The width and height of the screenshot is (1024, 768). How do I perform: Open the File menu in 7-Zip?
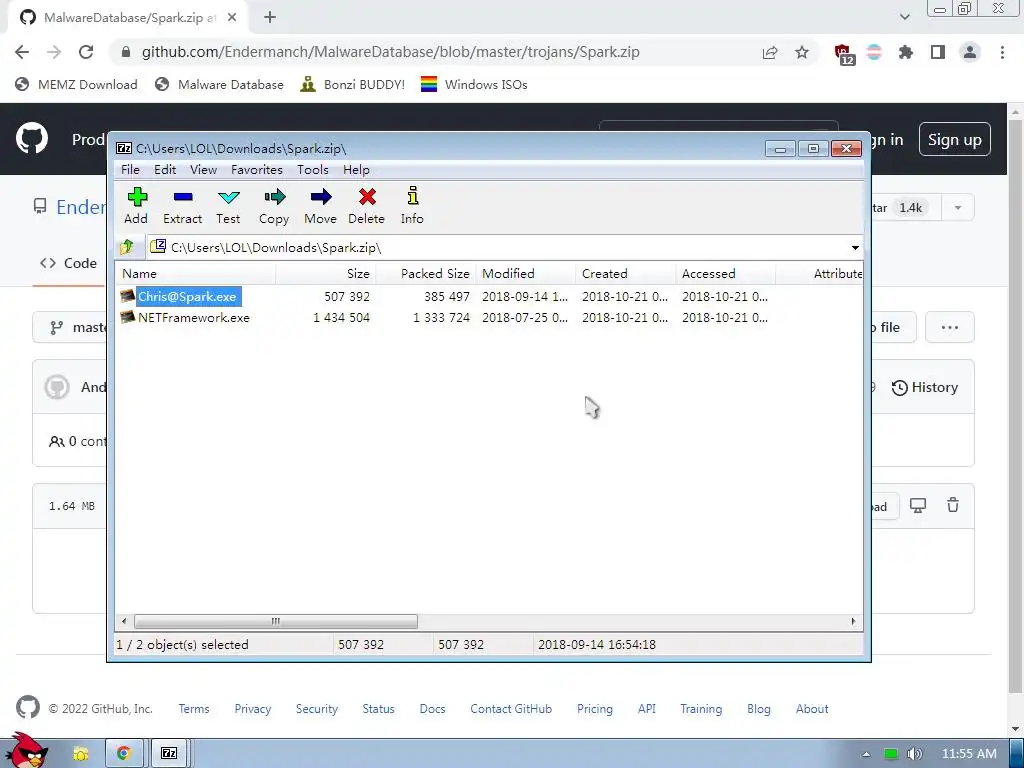[x=130, y=170]
